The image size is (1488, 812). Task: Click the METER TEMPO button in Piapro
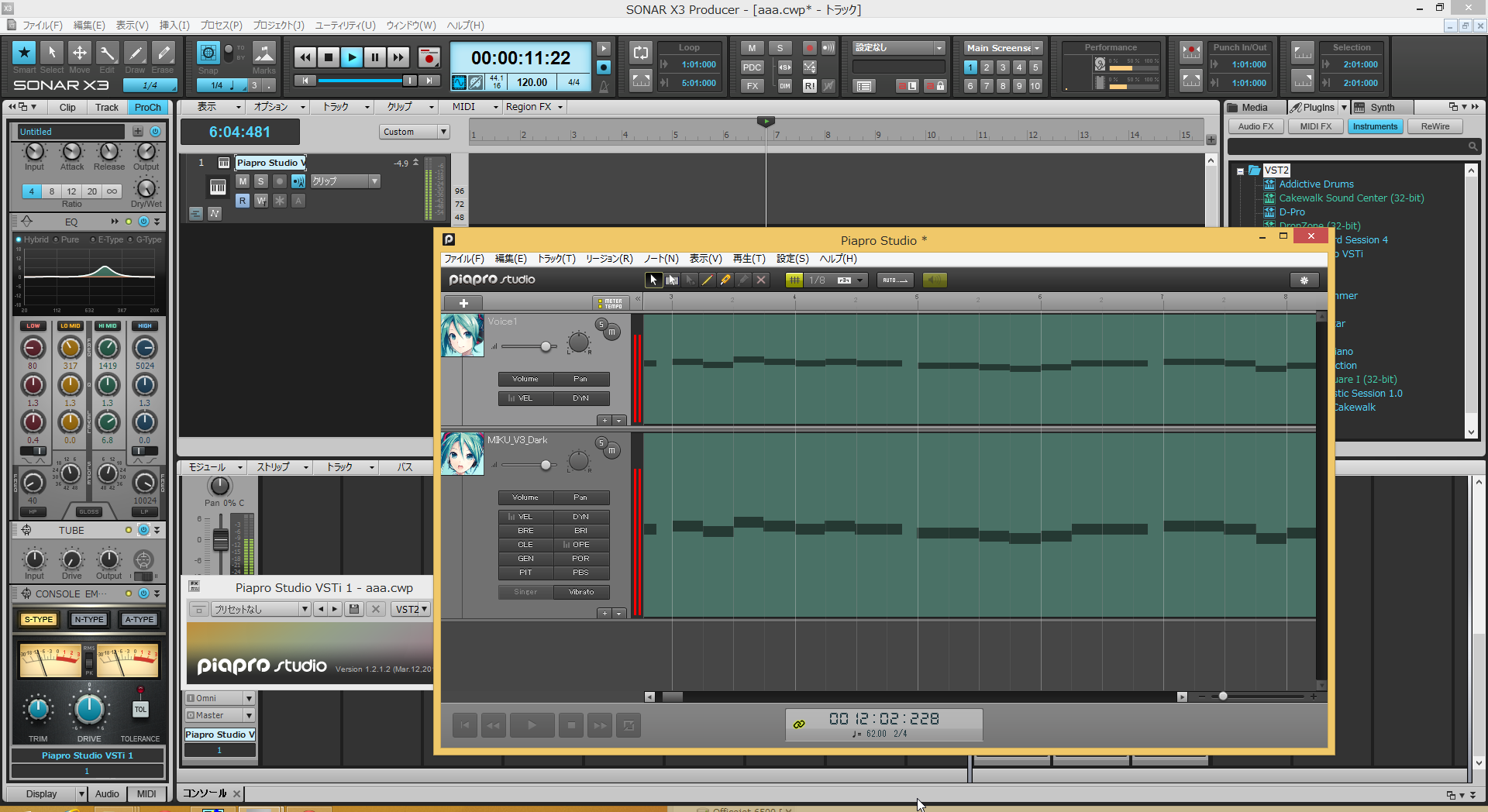[x=610, y=303]
